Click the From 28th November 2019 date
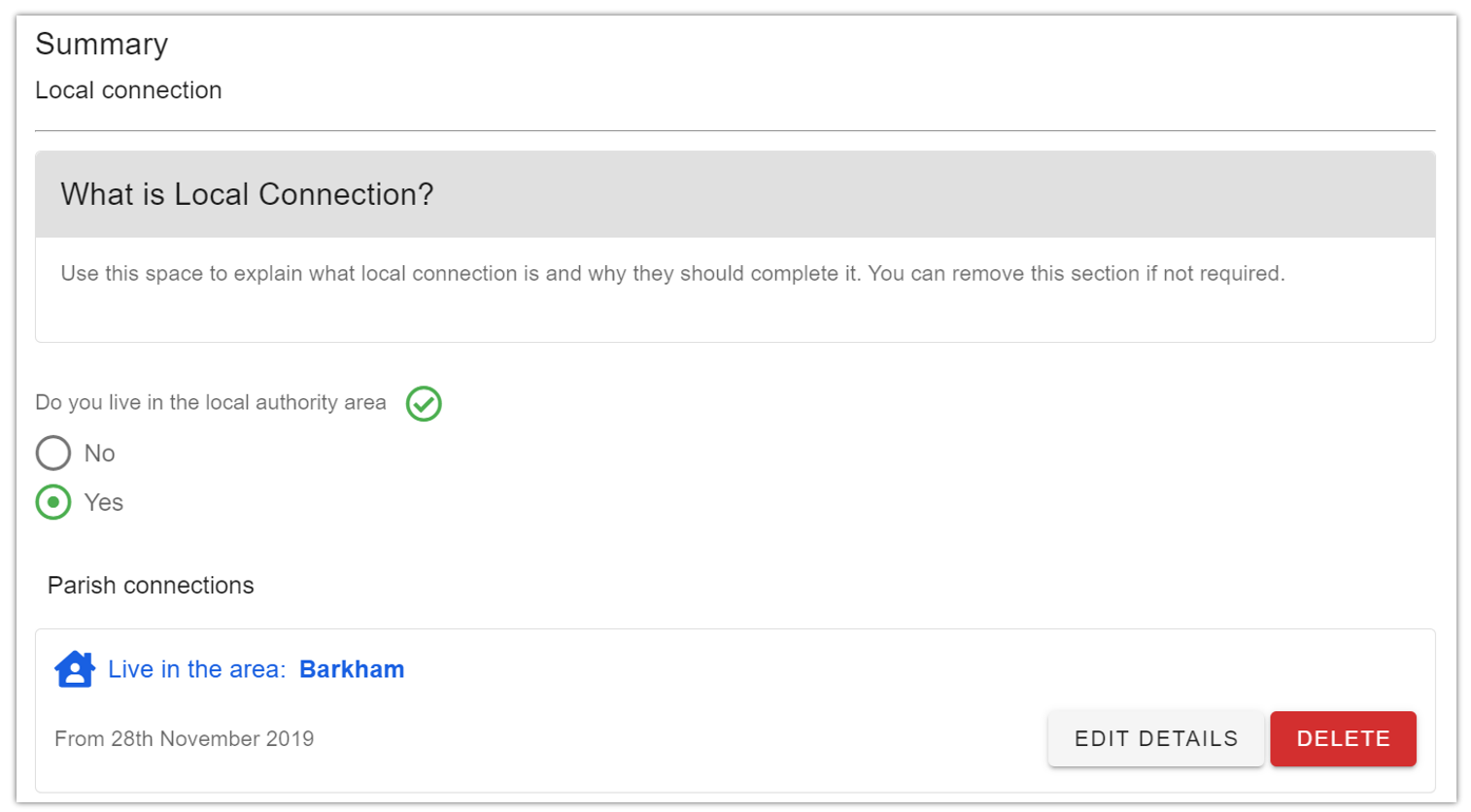Screen dimensions: 1471x812 pos(185,738)
